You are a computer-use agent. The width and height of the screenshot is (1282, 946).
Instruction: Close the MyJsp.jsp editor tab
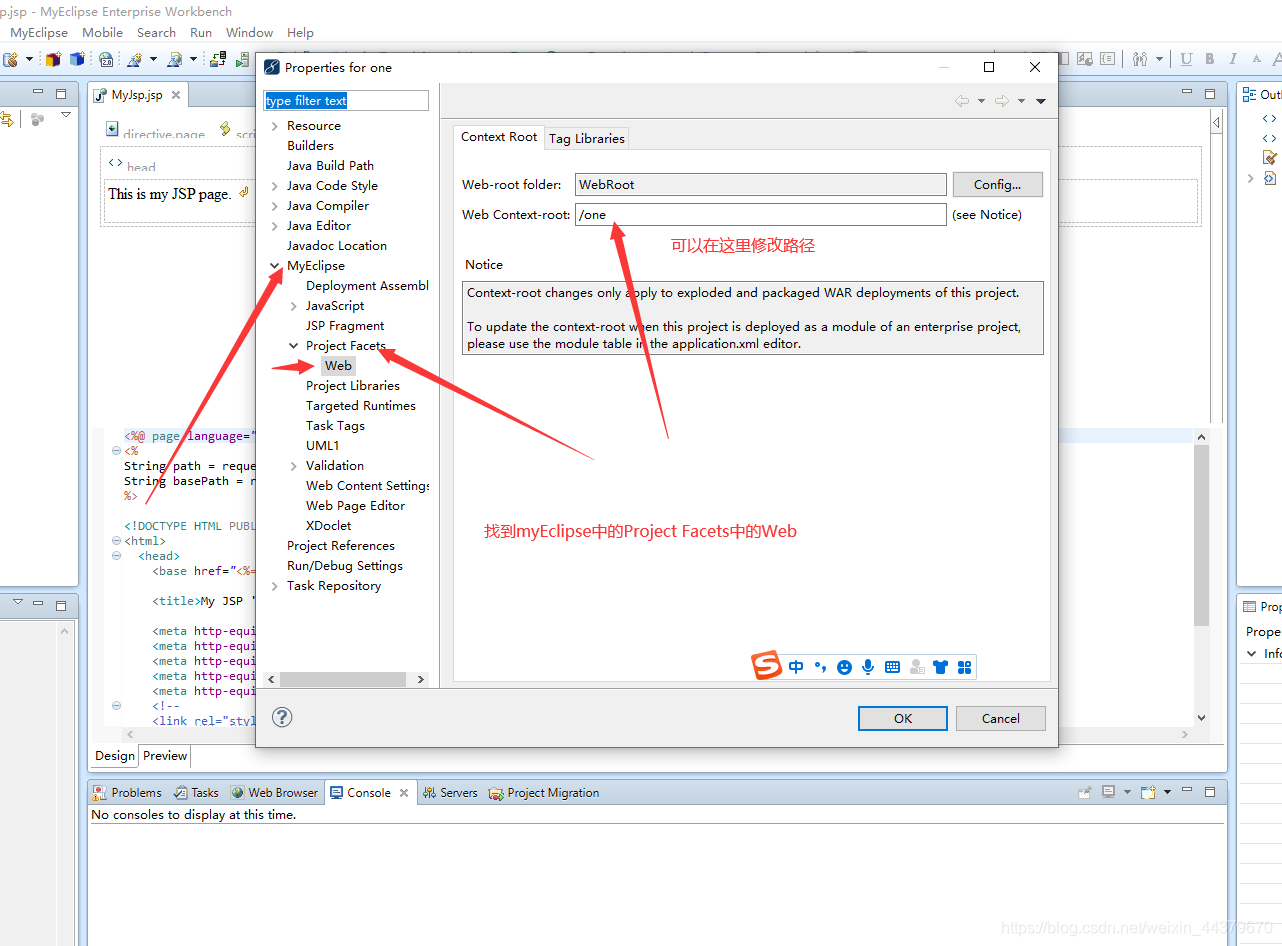(x=175, y=94)
